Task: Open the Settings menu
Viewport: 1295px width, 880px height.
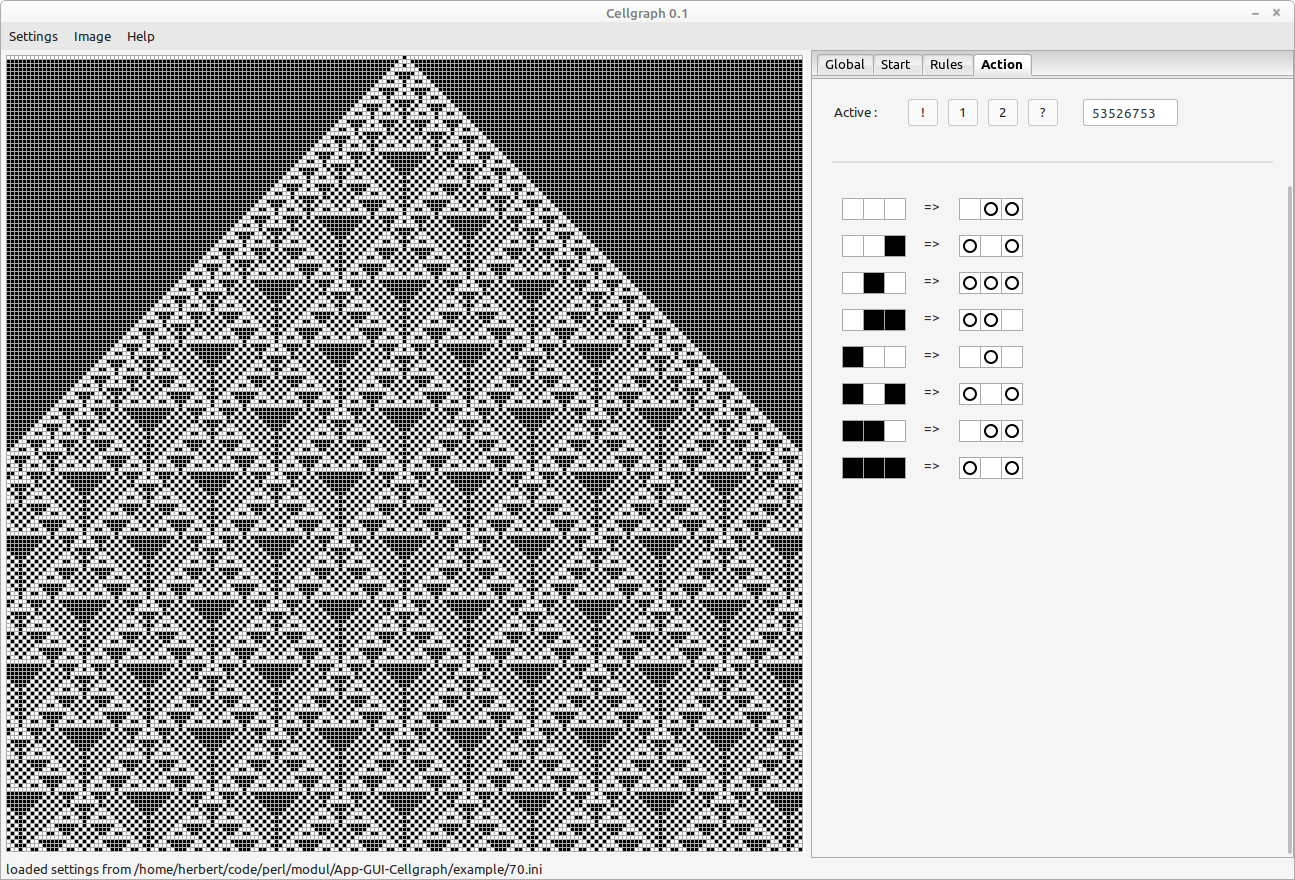Action: pyautogui.click(x=34, y=36)
